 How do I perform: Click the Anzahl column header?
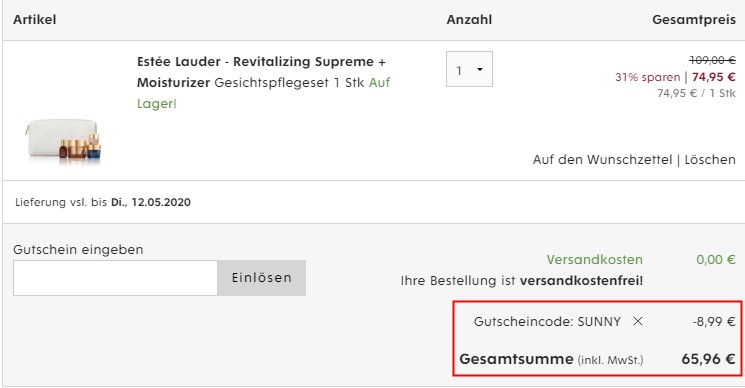(469, 20)
